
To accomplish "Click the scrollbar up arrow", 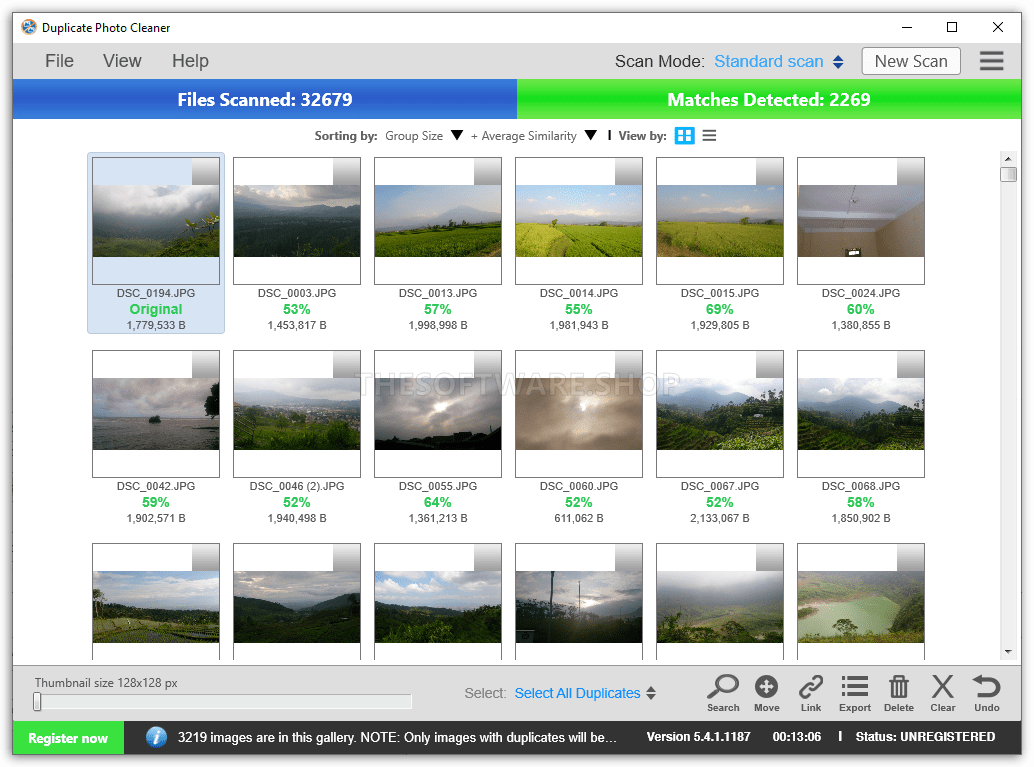I will pyautogui.click(x=1008, y=159).
